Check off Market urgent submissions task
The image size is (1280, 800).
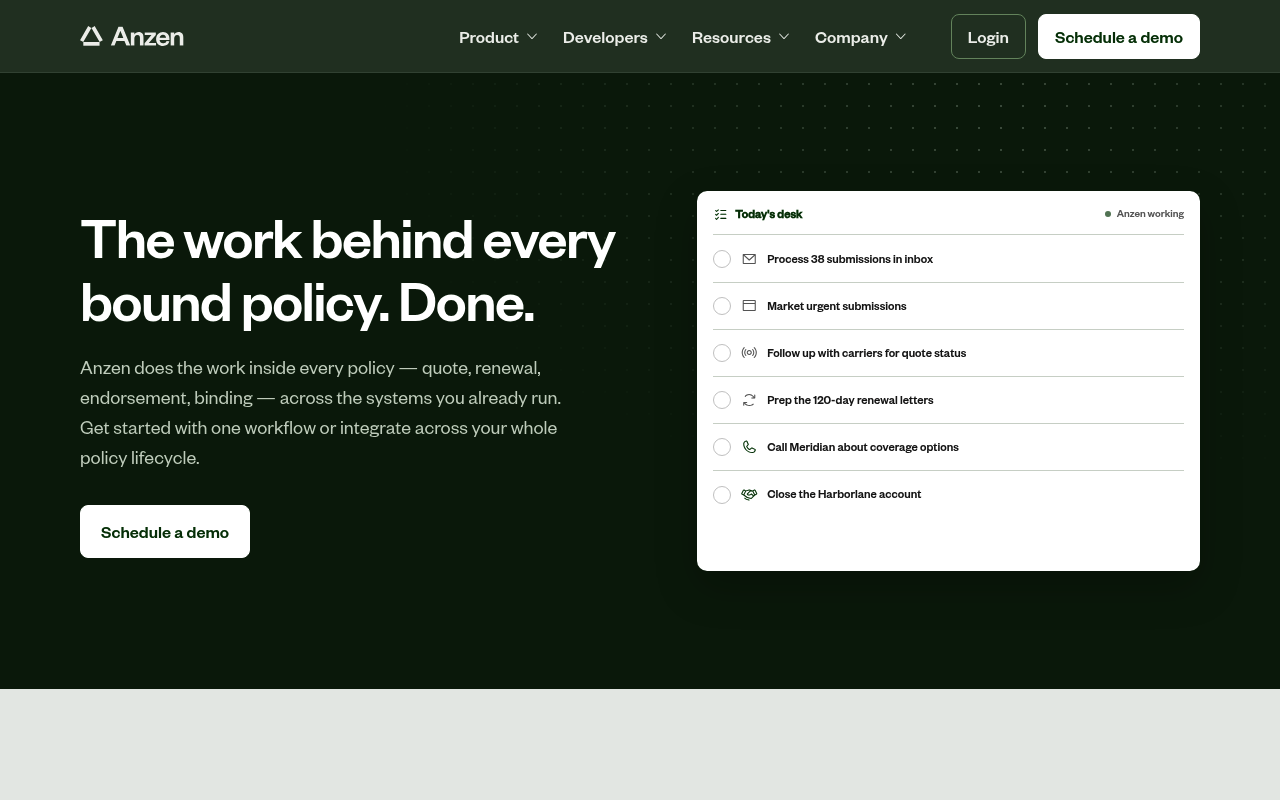coord(722,306)
